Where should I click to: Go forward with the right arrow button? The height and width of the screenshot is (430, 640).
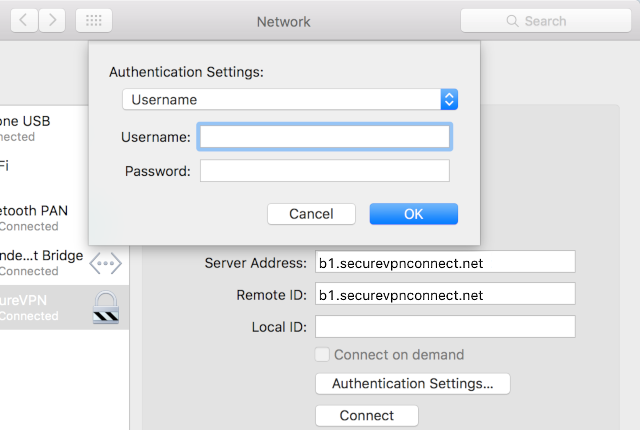coord(52,20)
